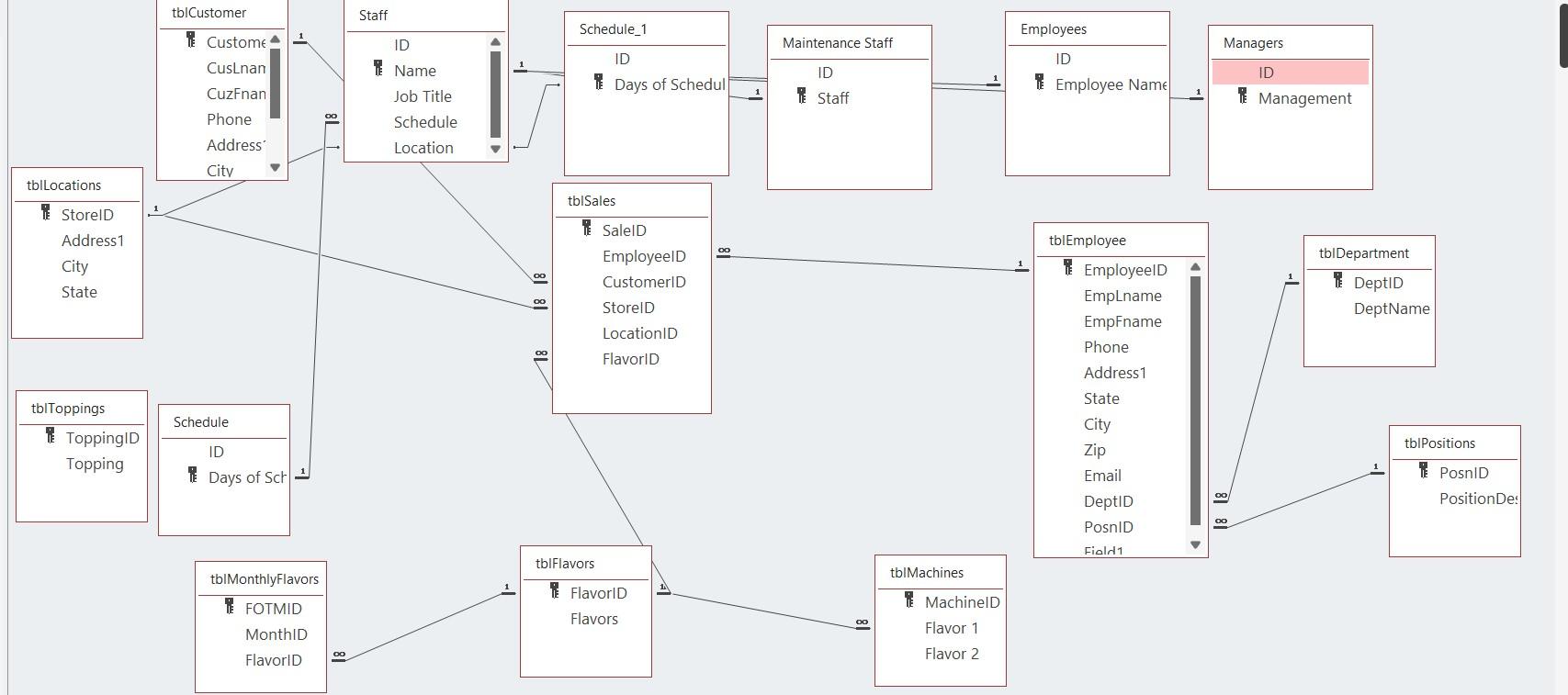Select PosnID field in tblEmployee
The width and height of the screenshot is (1568, 695).
click(x=1109, y=527)
